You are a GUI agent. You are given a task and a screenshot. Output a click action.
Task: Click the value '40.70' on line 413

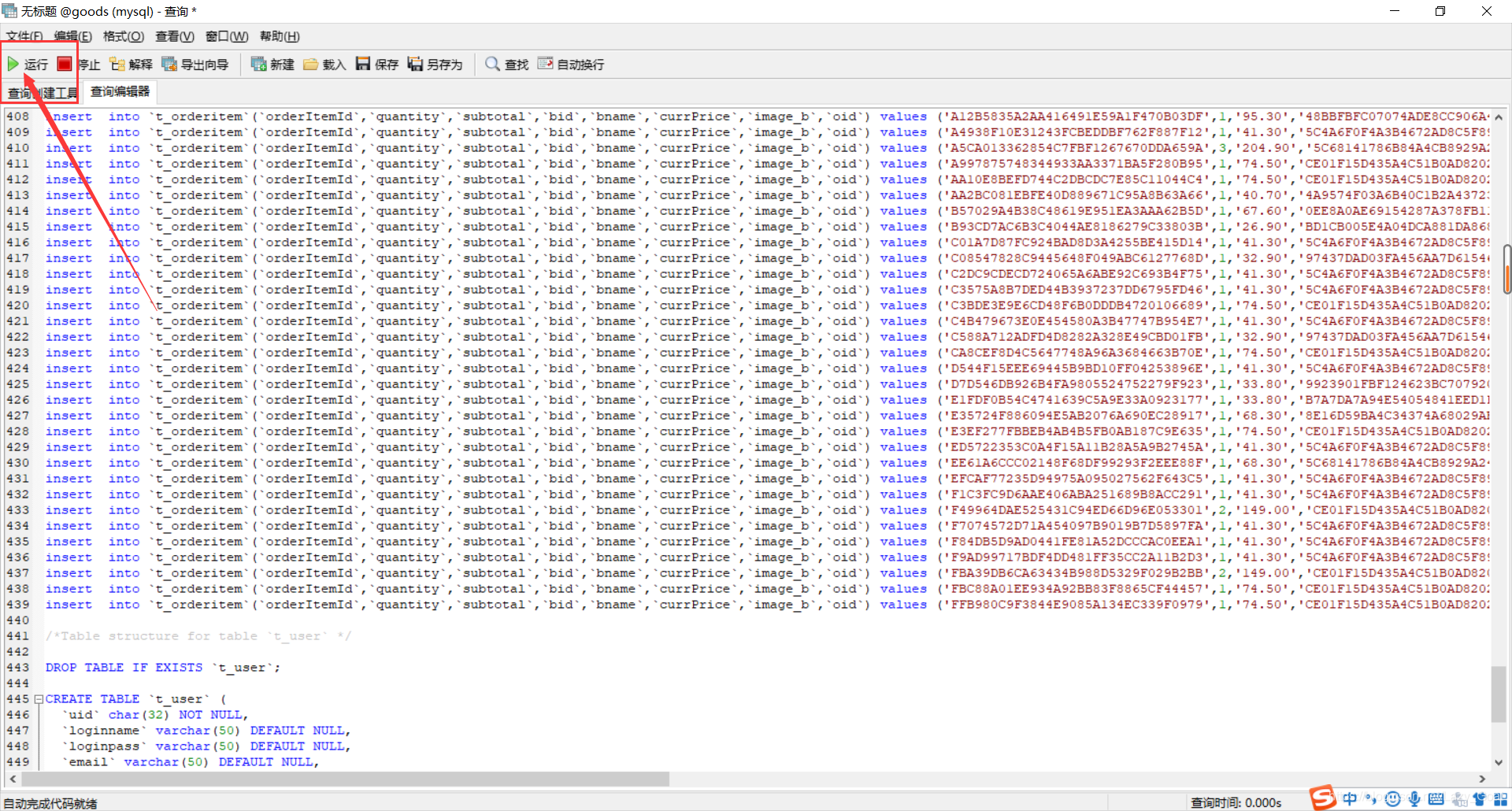(x=1262, y=195)
